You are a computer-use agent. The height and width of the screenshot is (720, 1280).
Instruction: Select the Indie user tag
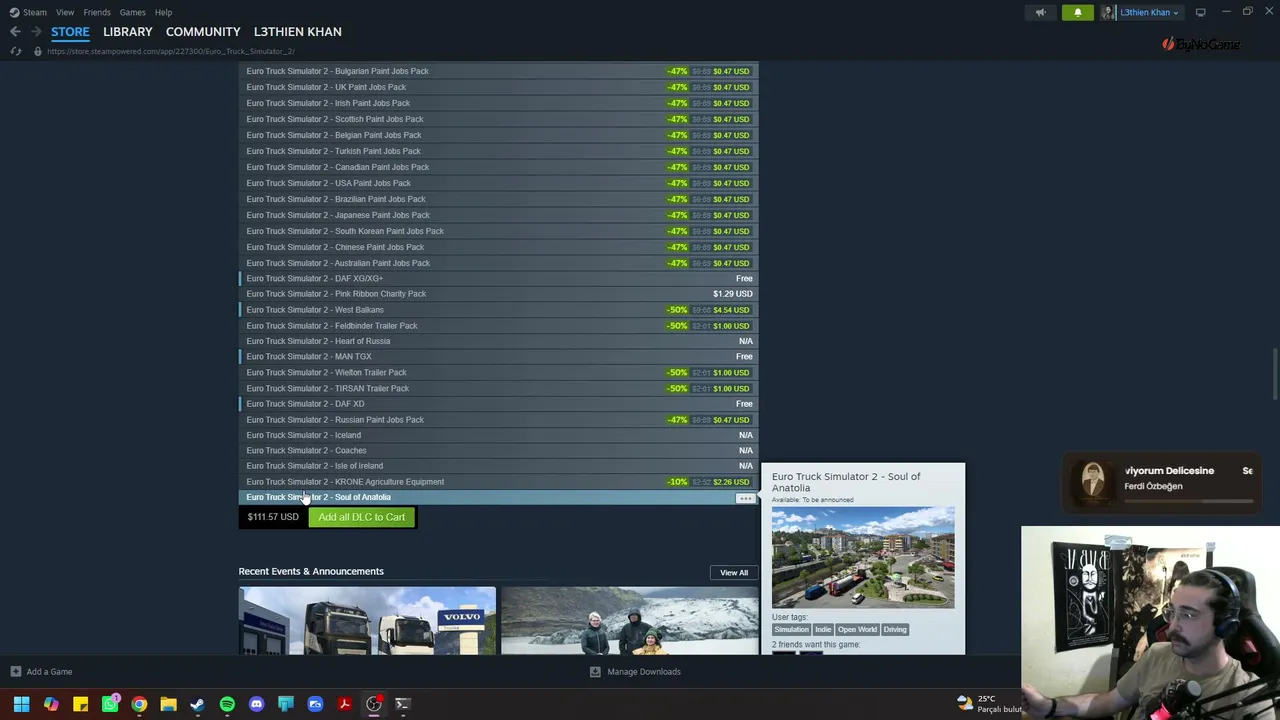coord(823,630)
